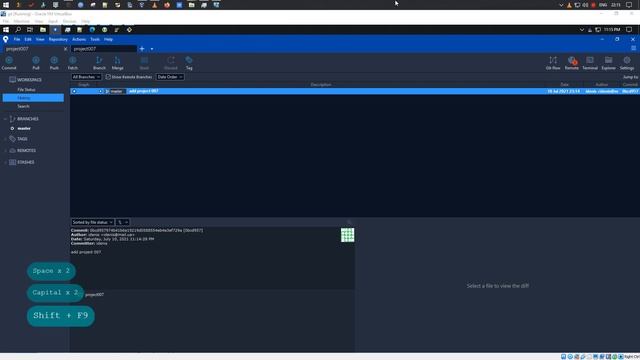This screenshot has height=360, width=640.
Task: Open Edge browser in guest taskbar
Action: point(92,29)
